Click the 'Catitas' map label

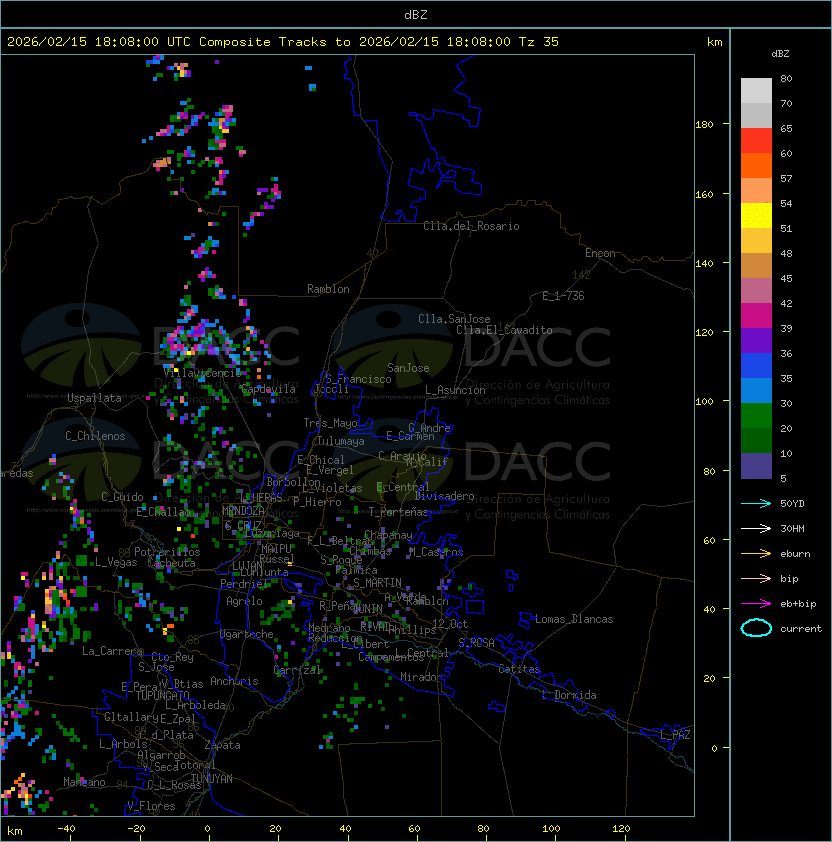click(519, 669)
